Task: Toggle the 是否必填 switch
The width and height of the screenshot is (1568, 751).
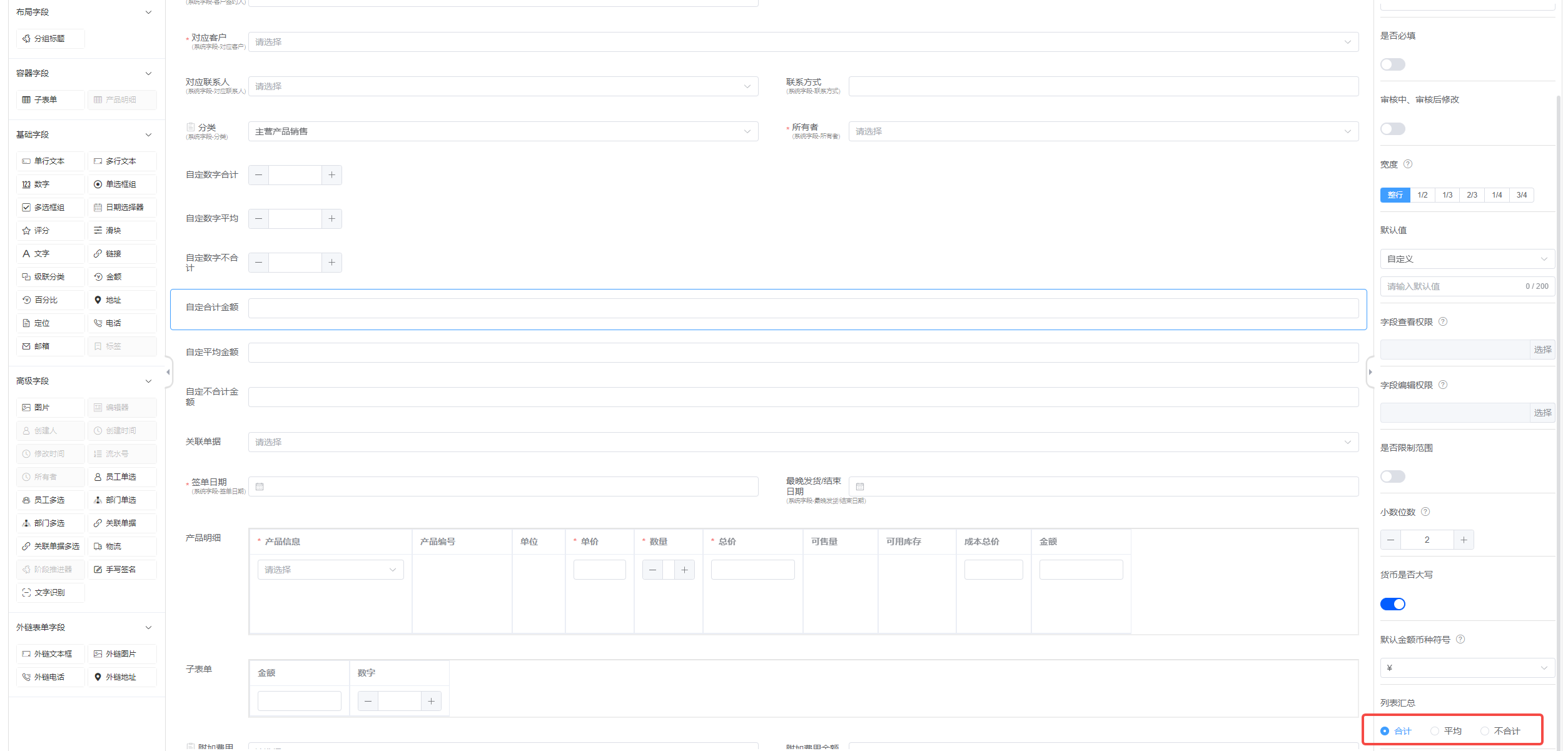Action: pyautogui.click(x=1392, y=64)
